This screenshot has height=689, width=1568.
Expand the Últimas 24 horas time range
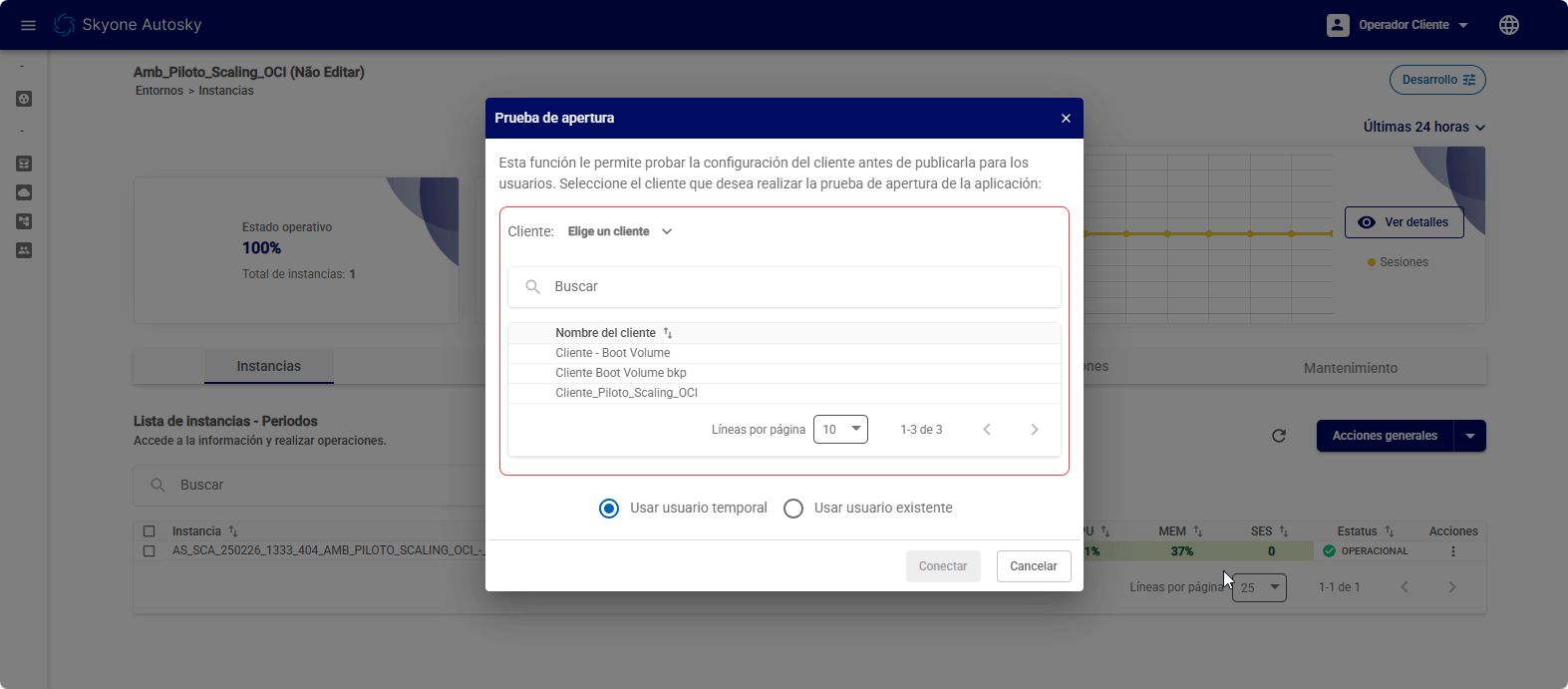coord(1423,127)
